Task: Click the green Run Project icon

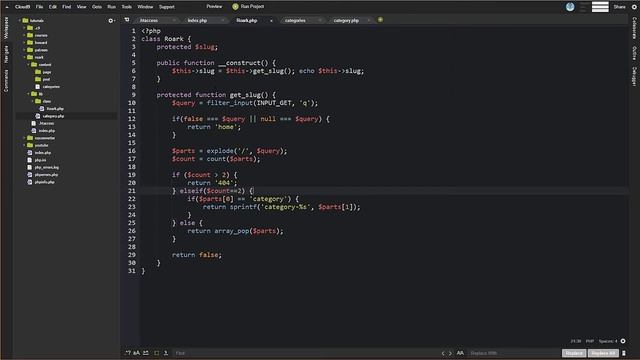Action: click(235, 7)
